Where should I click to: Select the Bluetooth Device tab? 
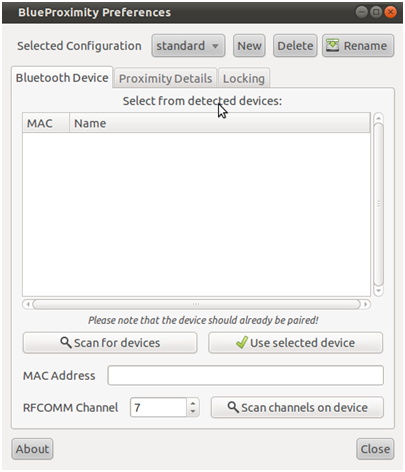click(x=62, y=78)
